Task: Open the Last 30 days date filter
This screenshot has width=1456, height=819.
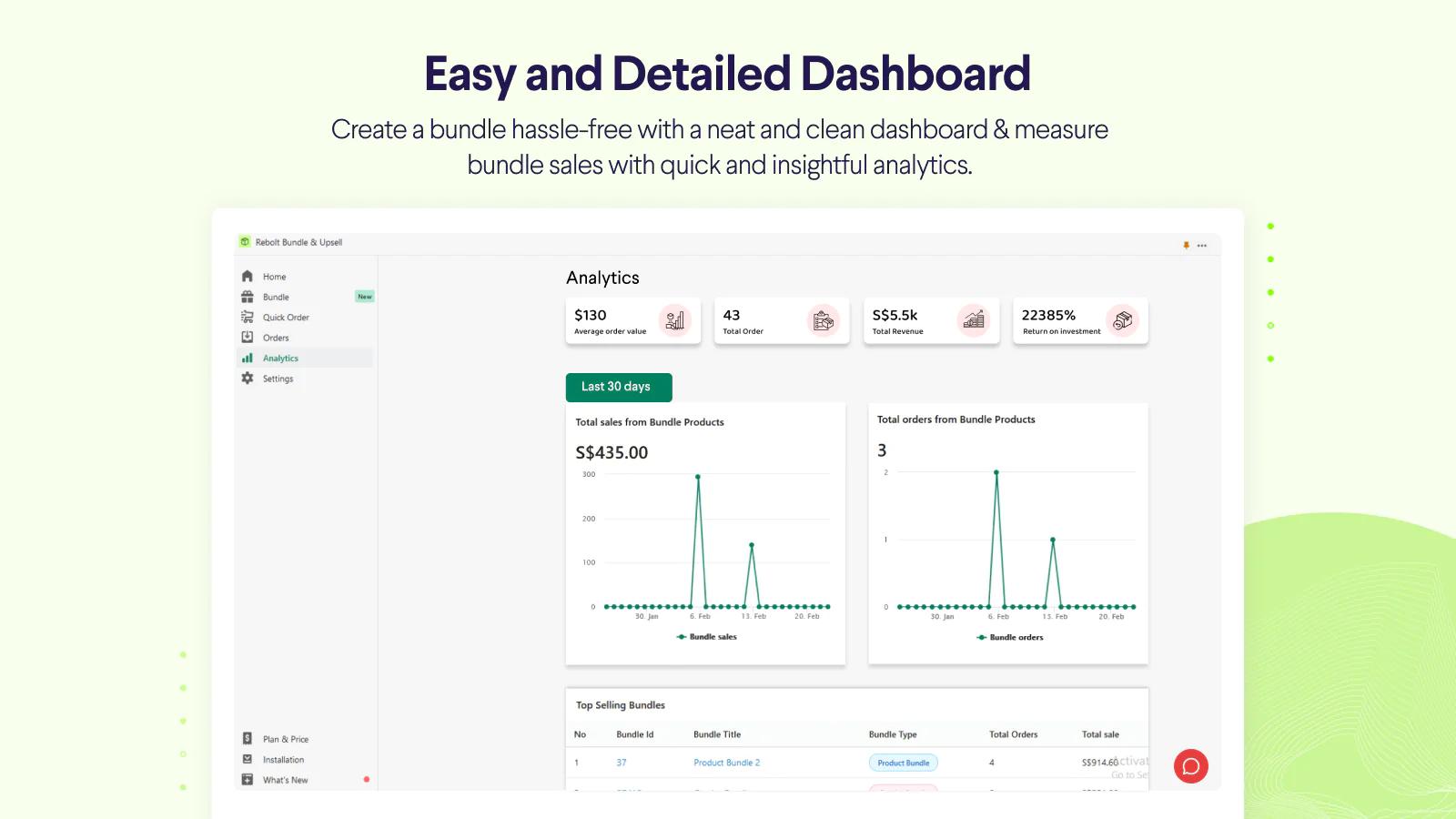Action: pos(619,387)
